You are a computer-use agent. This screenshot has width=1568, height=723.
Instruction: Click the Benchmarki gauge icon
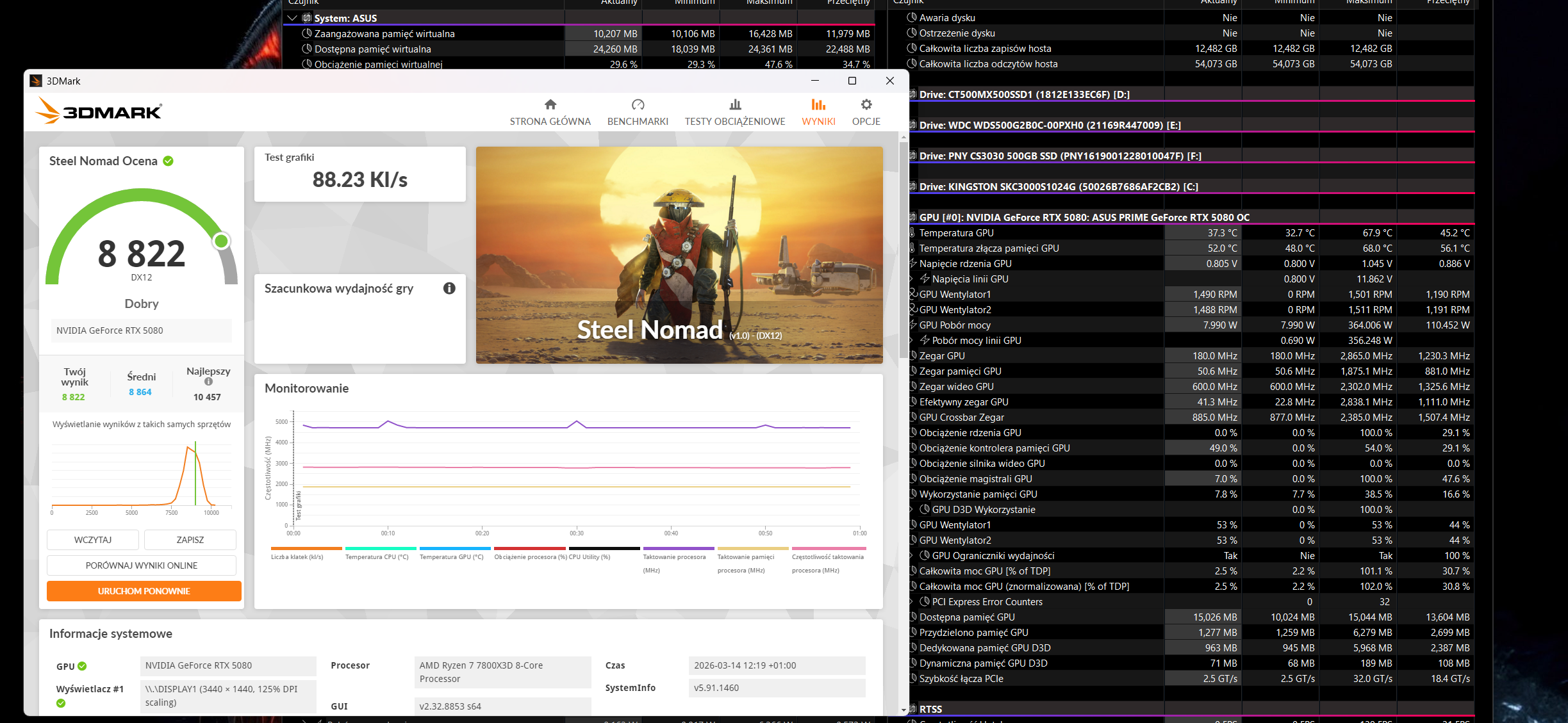pos(638,104)
